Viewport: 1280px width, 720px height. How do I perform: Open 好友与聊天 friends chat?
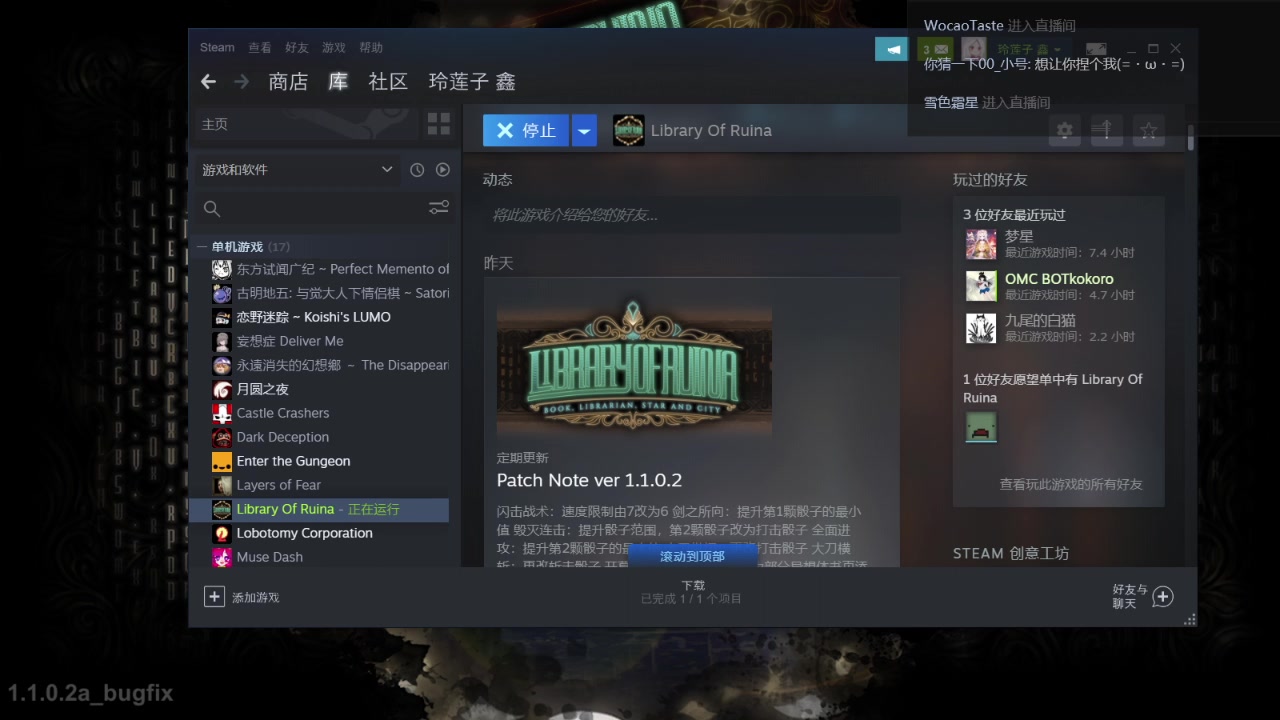[1142, 597]
